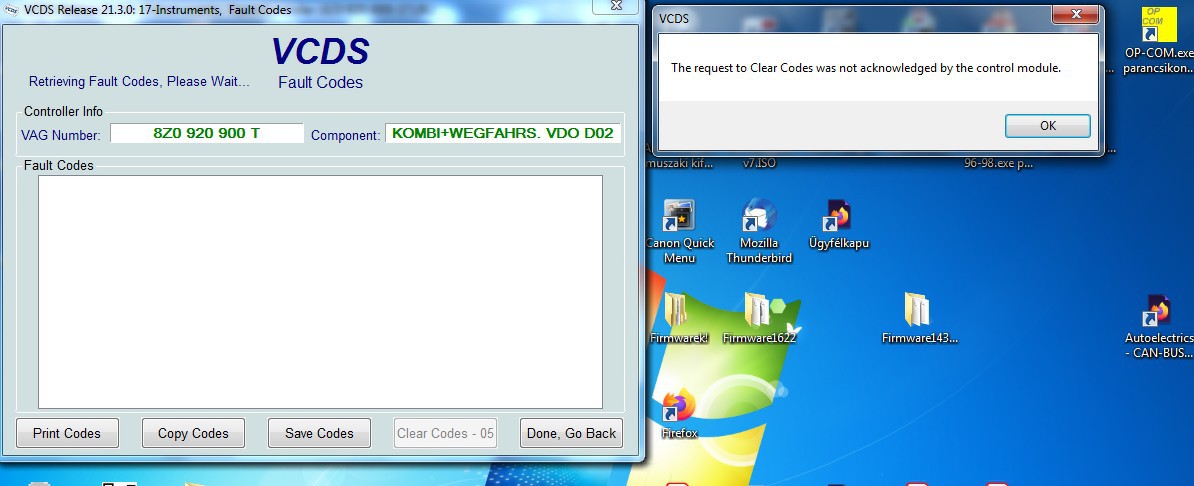This screenshot has height=486, width=1194.
Task: Select the Firmwarek! folder icon
Action: [679, 318]
